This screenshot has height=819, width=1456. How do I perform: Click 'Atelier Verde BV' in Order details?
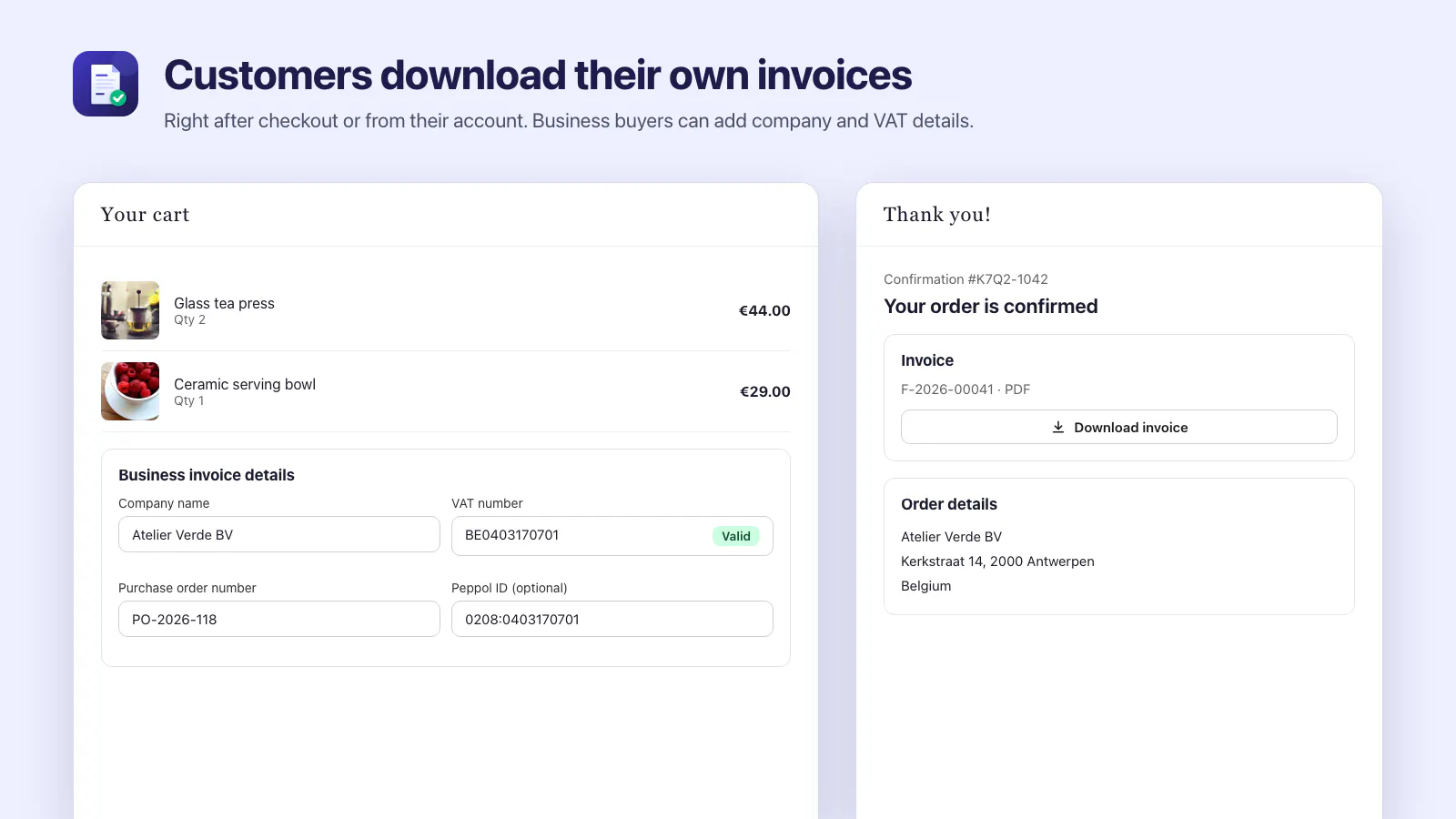click(951, 537)
